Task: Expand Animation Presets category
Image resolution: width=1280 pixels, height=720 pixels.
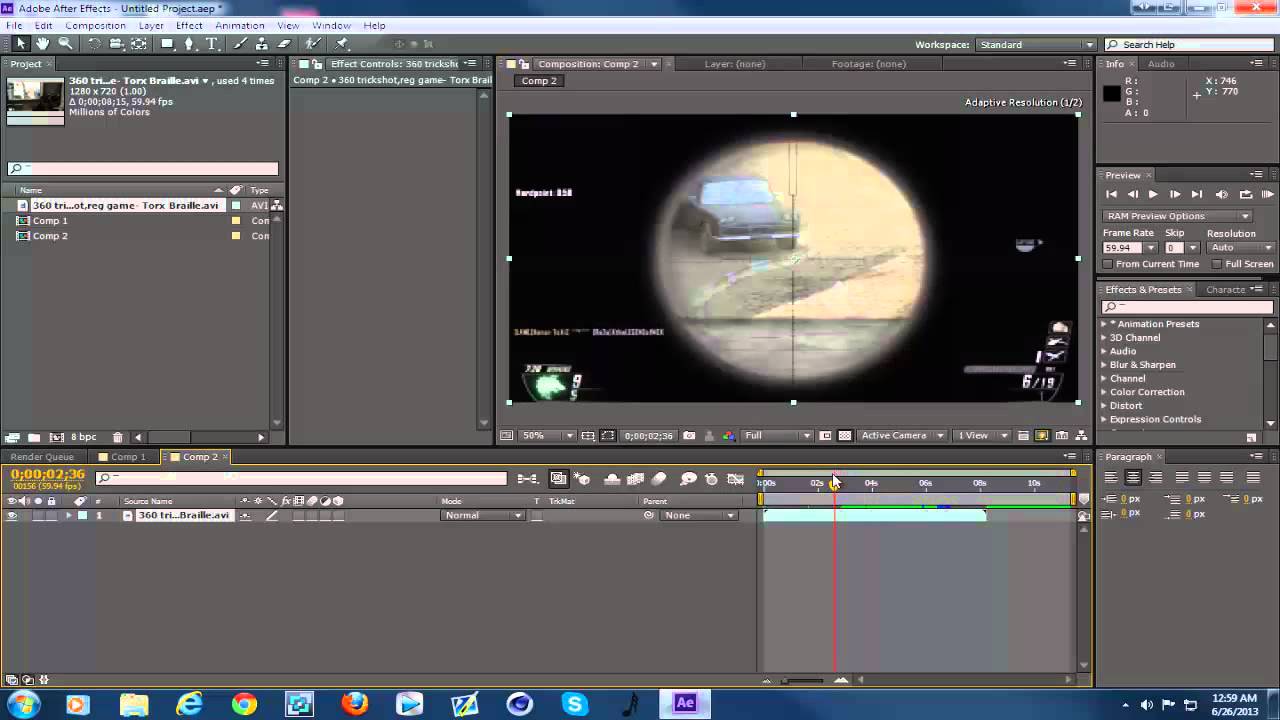Action: (1105, 324)
